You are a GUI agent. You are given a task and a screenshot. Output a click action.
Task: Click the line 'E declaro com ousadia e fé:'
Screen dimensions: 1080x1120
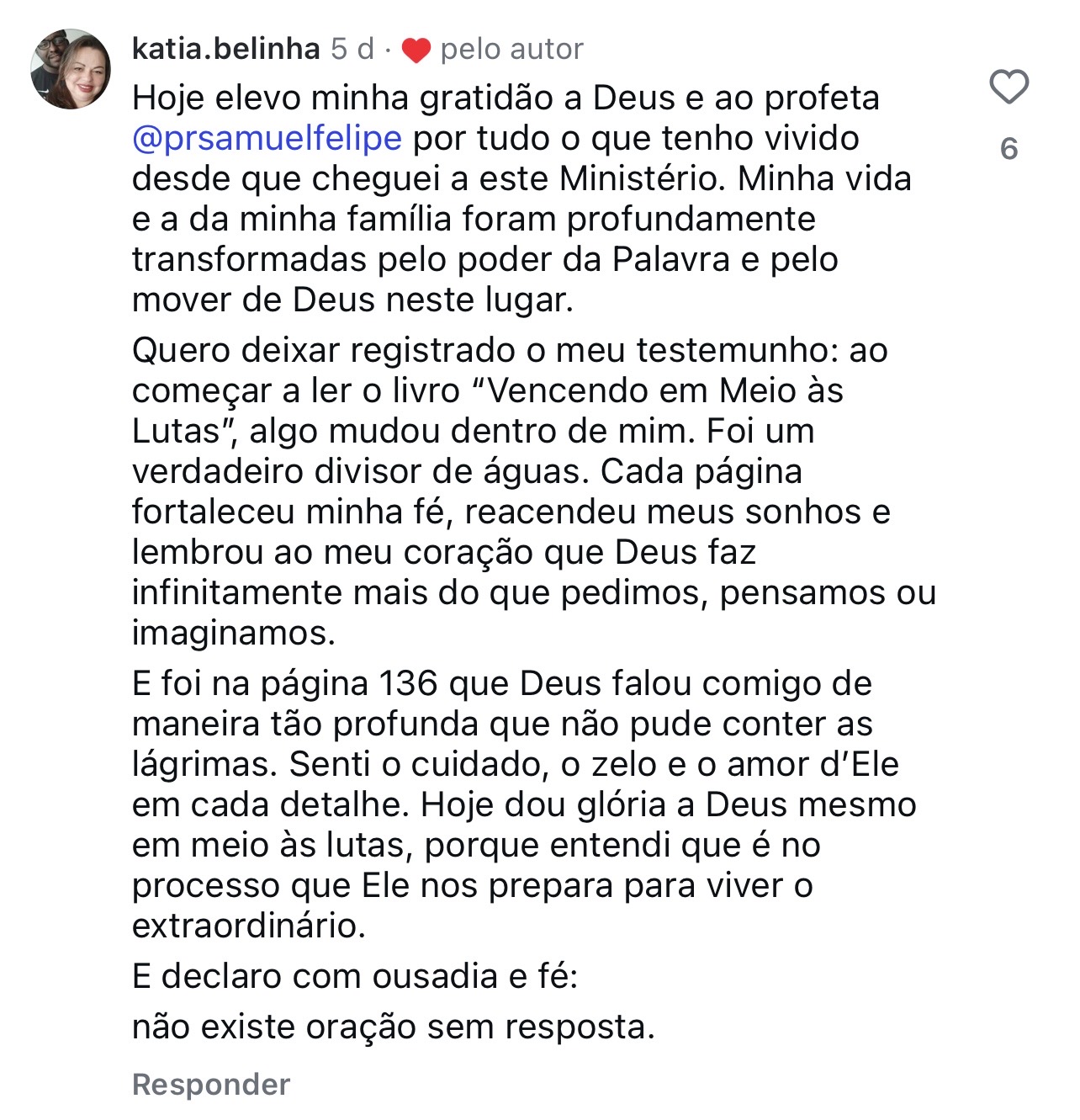click(x=355, y=976)
